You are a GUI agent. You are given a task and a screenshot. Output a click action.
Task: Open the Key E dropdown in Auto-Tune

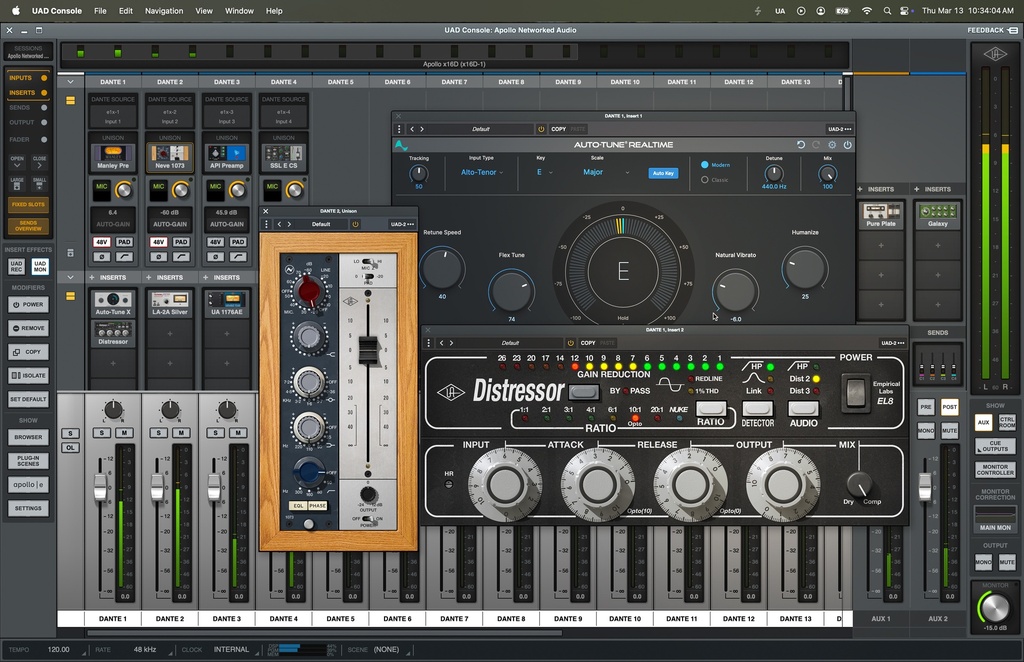tap(545, 172)
